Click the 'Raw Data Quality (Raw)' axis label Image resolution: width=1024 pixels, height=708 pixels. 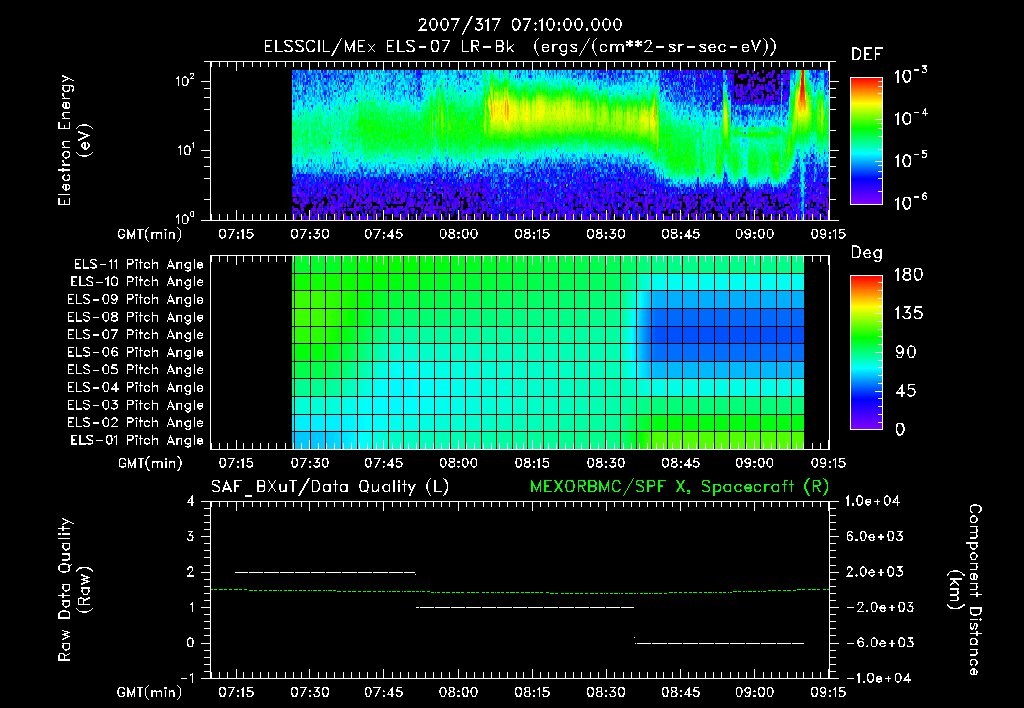pos(73,590)
